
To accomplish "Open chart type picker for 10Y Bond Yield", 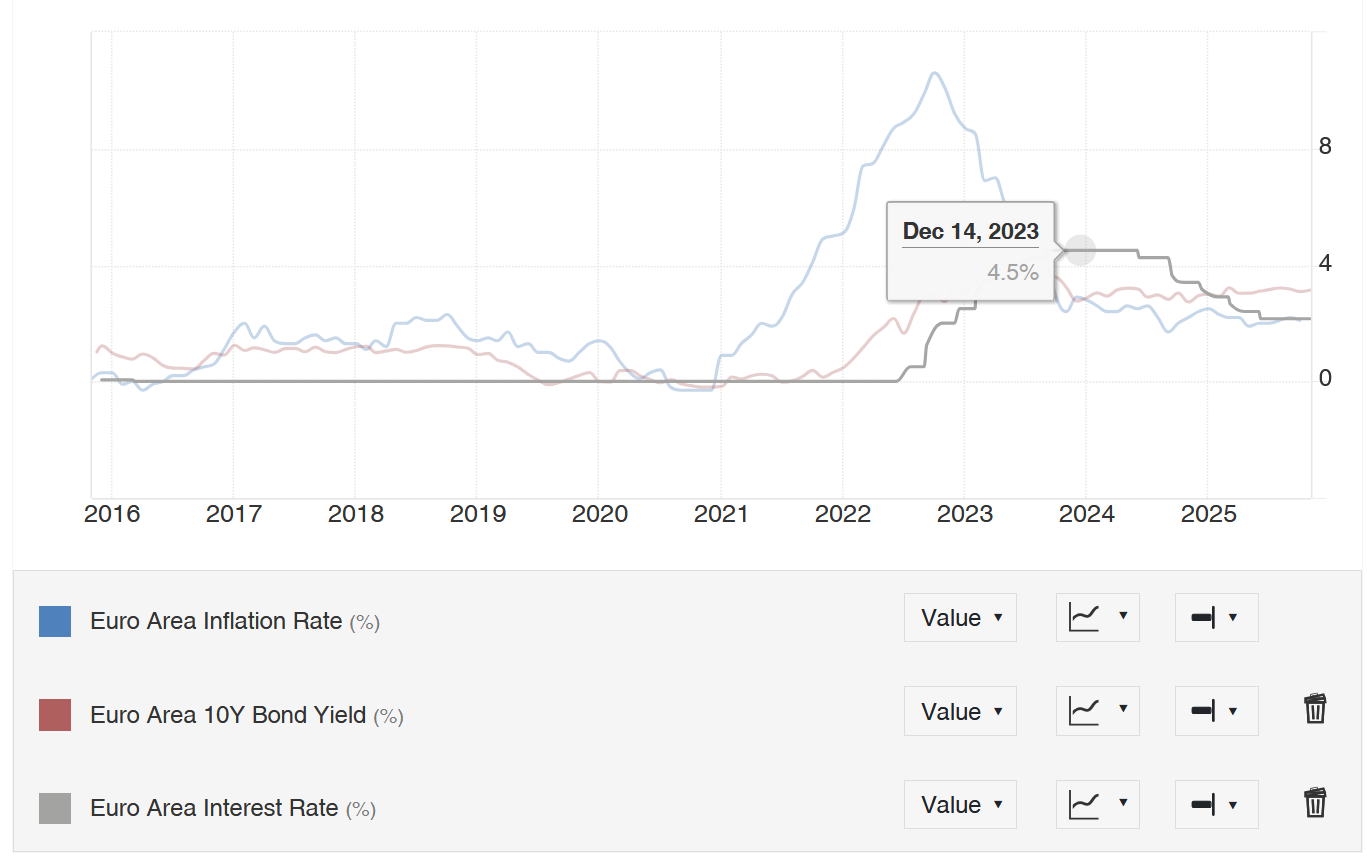I will (x=1097, y=711).
